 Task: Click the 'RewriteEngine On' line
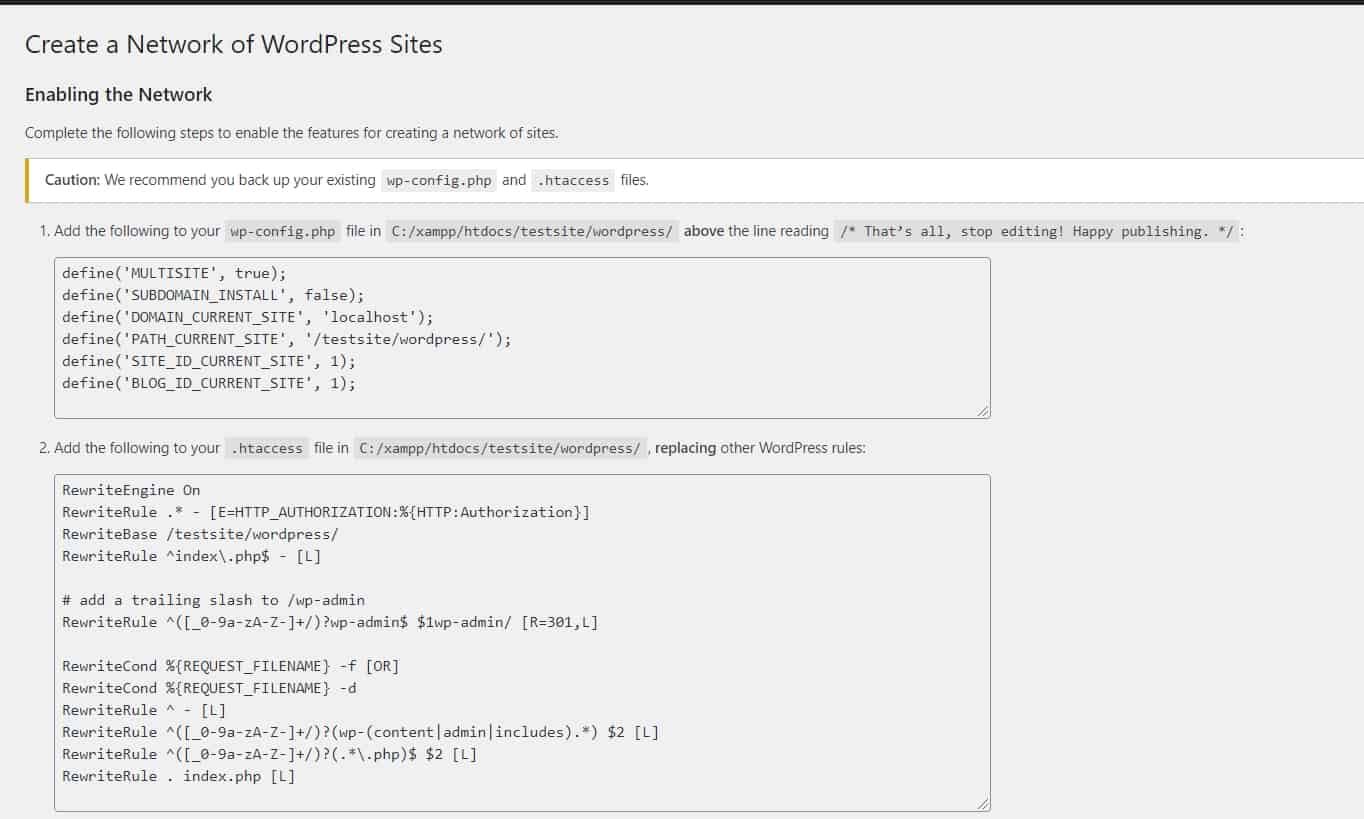pyautogui.click(x=131, y=490)
